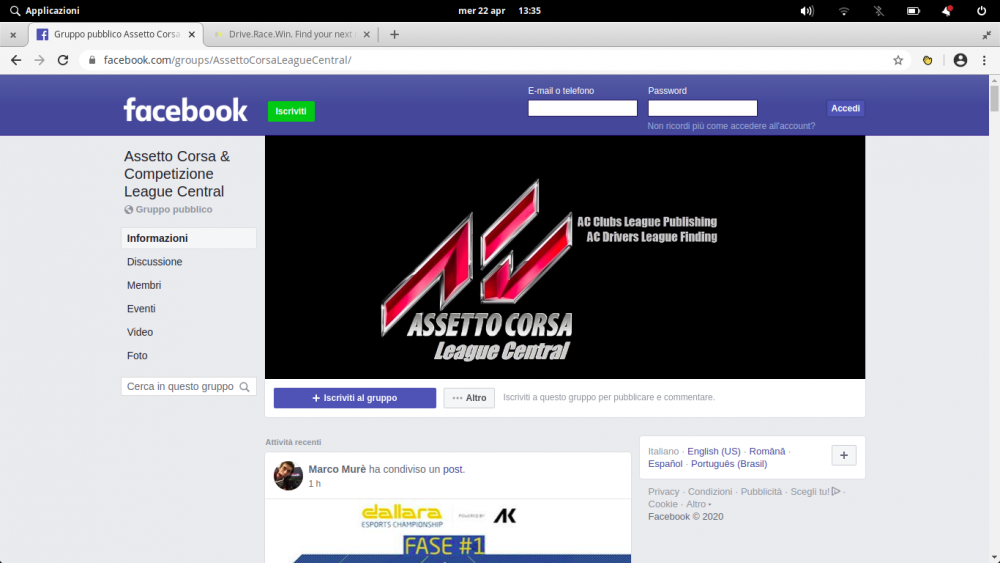1000x563 pixels.
Task: Close the Gruppo pubblico Assetto Corsa tab
Action: tap(191, 34)
